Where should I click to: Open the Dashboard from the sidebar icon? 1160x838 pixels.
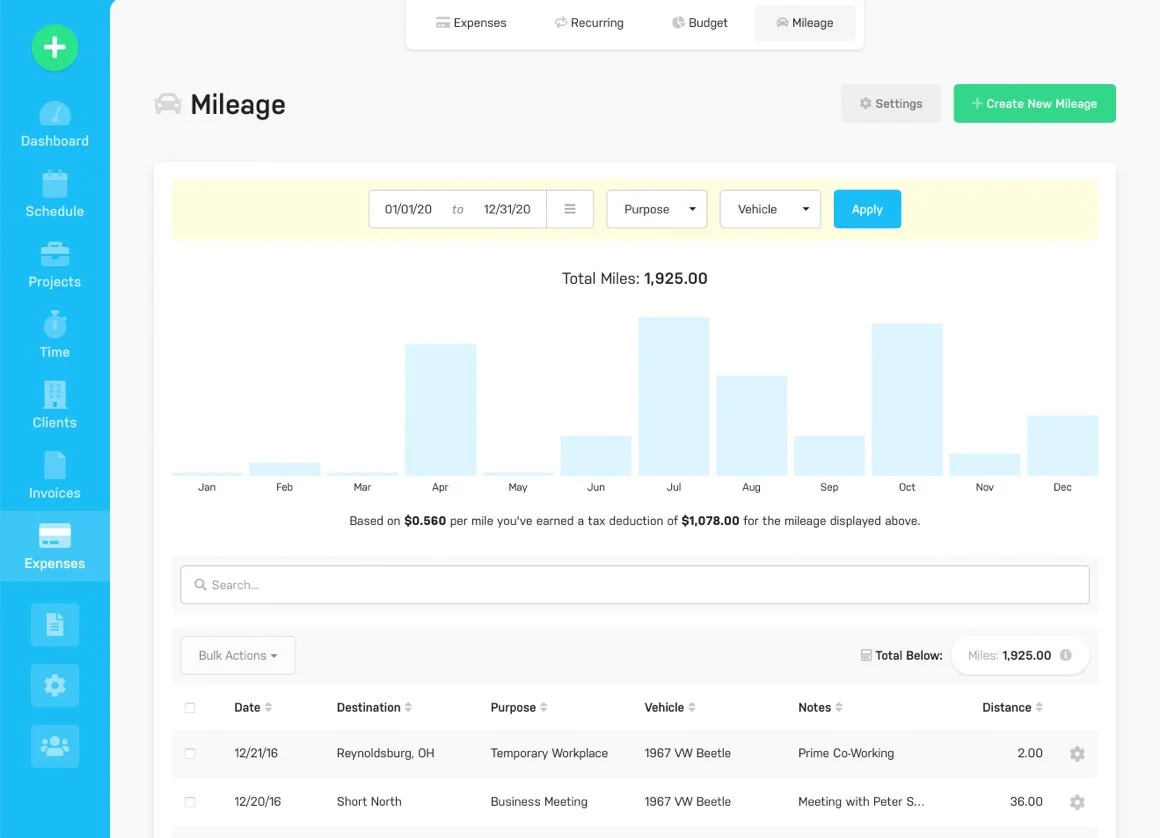coord(55,113)
